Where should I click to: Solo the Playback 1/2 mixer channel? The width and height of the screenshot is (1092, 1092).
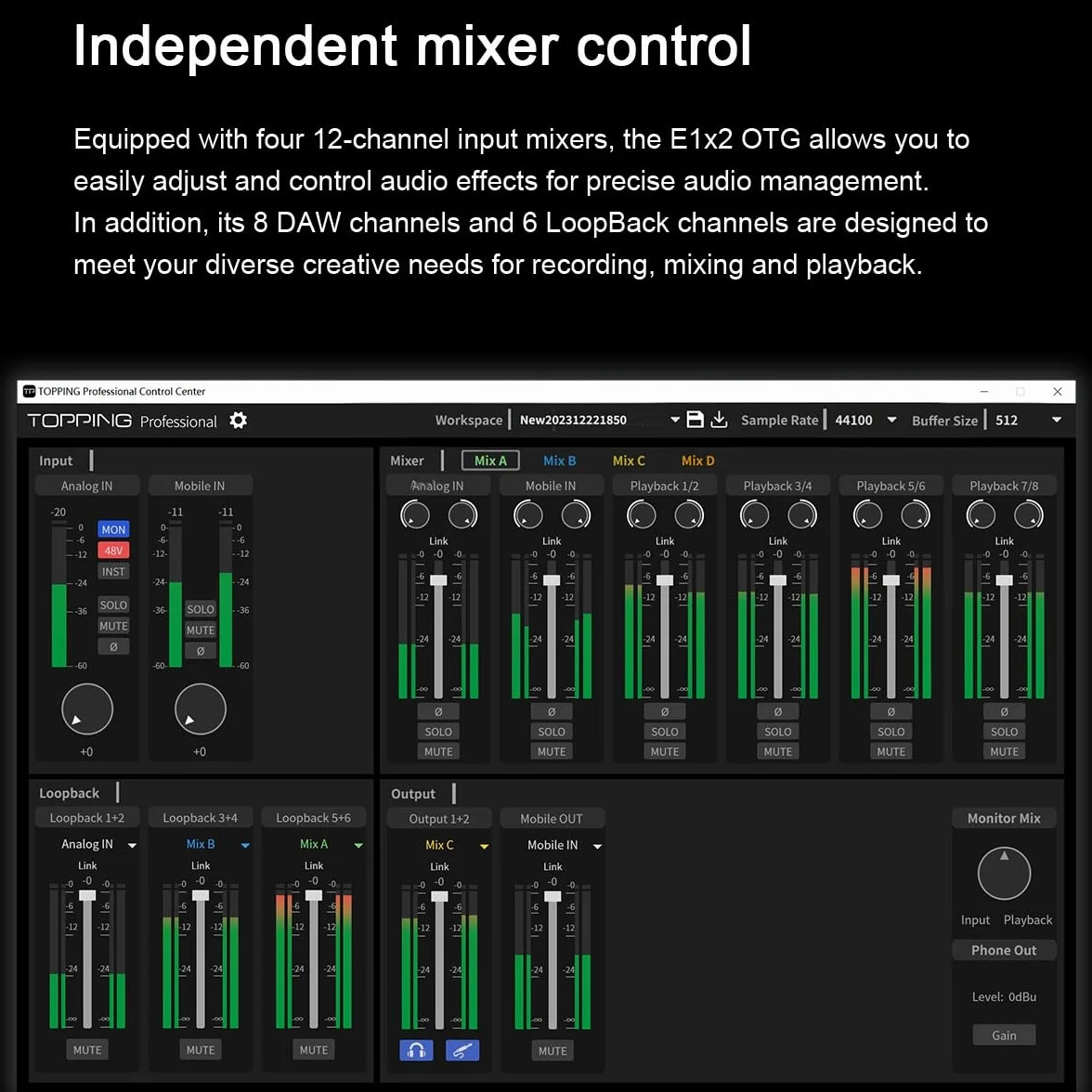point(665,732)
